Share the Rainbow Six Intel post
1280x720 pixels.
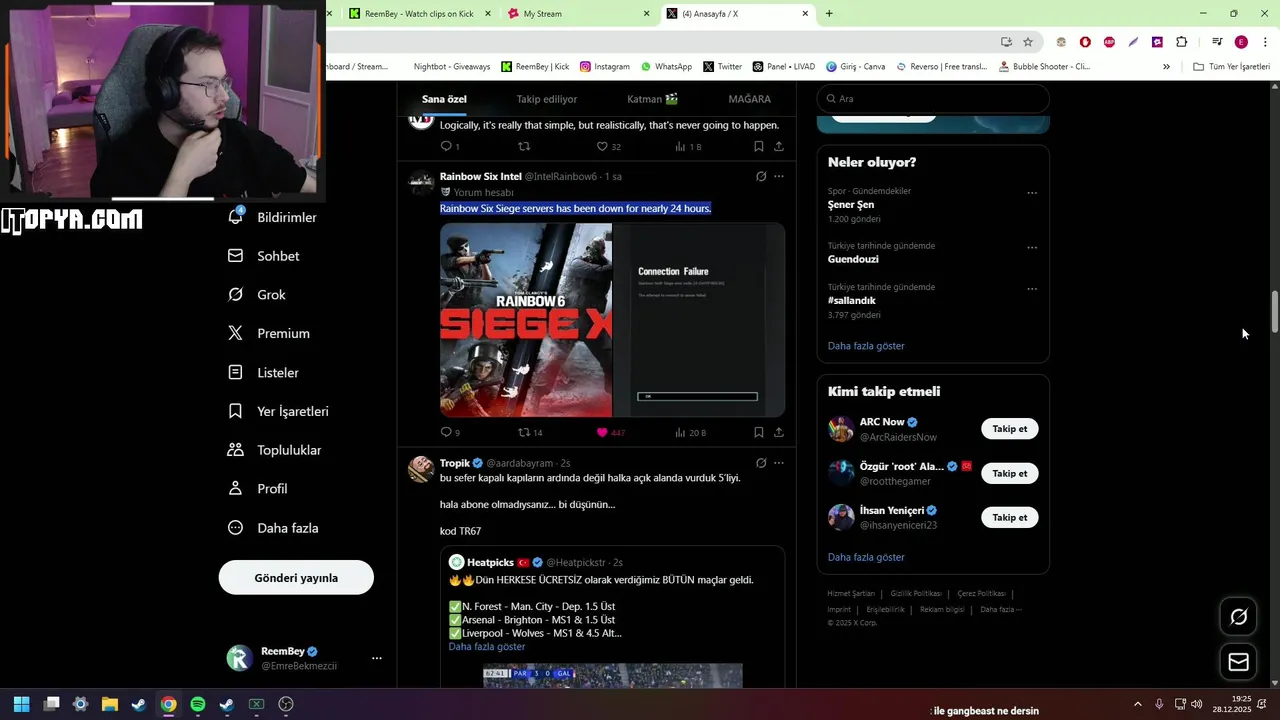click(x=779, y=432)
